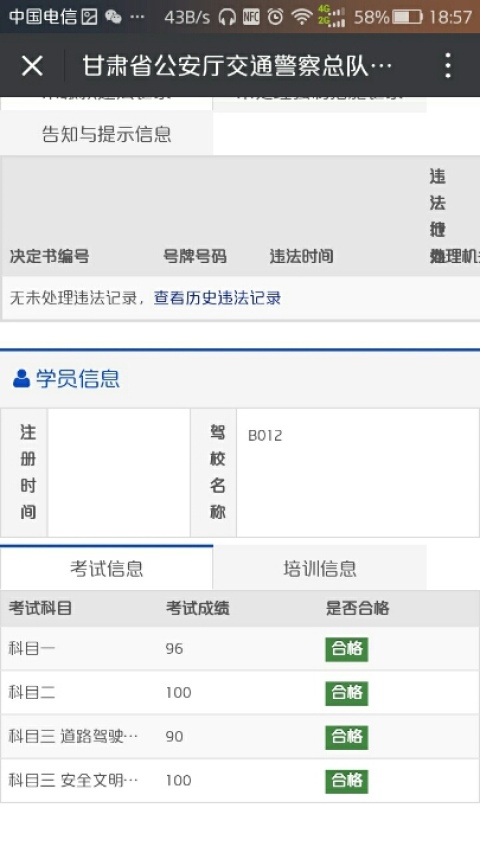
Task: Tap the Wi-Fi signal icon
Action: pos(301,17)
